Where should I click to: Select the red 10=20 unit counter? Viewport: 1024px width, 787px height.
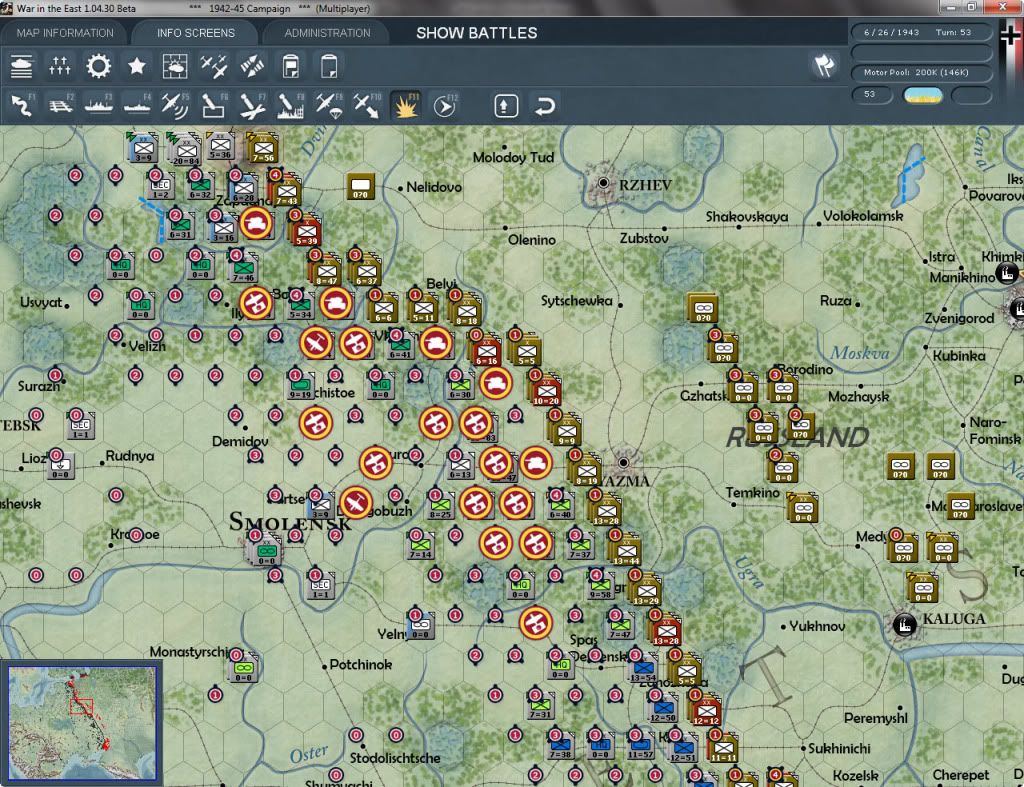[546, 391]
